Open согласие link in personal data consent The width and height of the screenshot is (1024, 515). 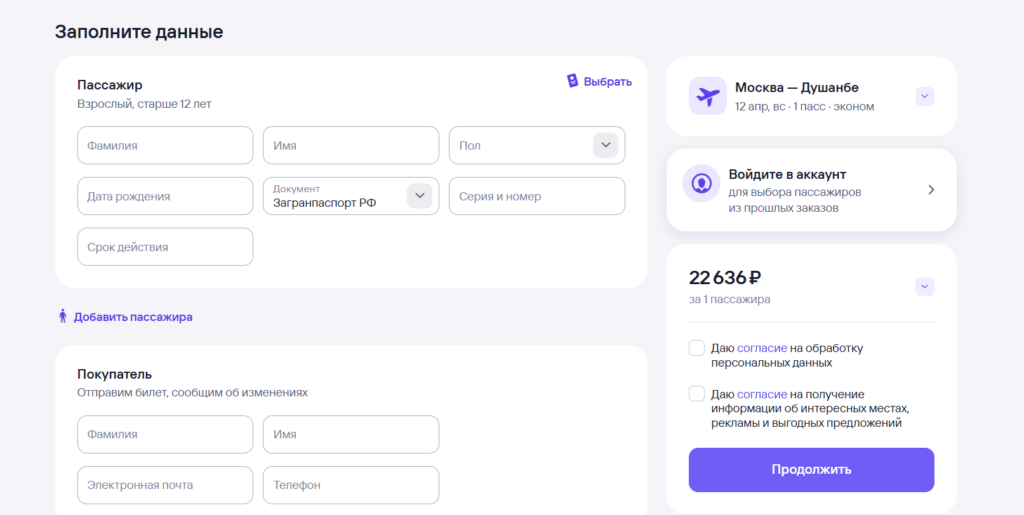click(761, 348)
